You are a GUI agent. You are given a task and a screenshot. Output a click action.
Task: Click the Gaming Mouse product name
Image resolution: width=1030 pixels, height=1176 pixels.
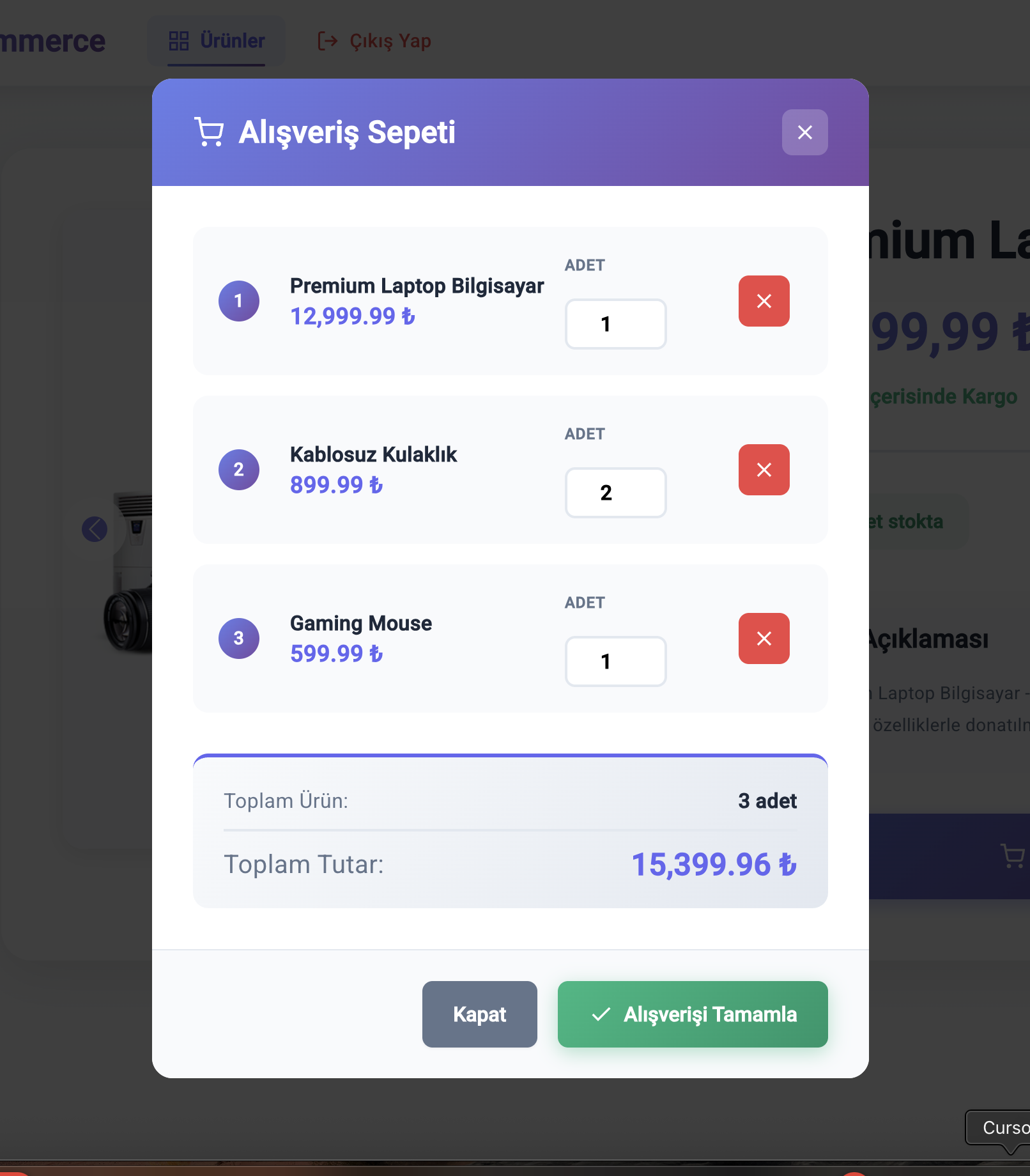click(361, 623)
